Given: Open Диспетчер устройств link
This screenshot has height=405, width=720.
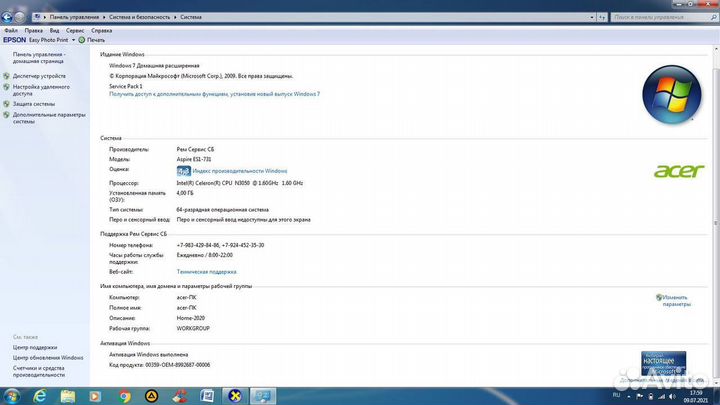Looking at the screenshot, I should [39, 76].
